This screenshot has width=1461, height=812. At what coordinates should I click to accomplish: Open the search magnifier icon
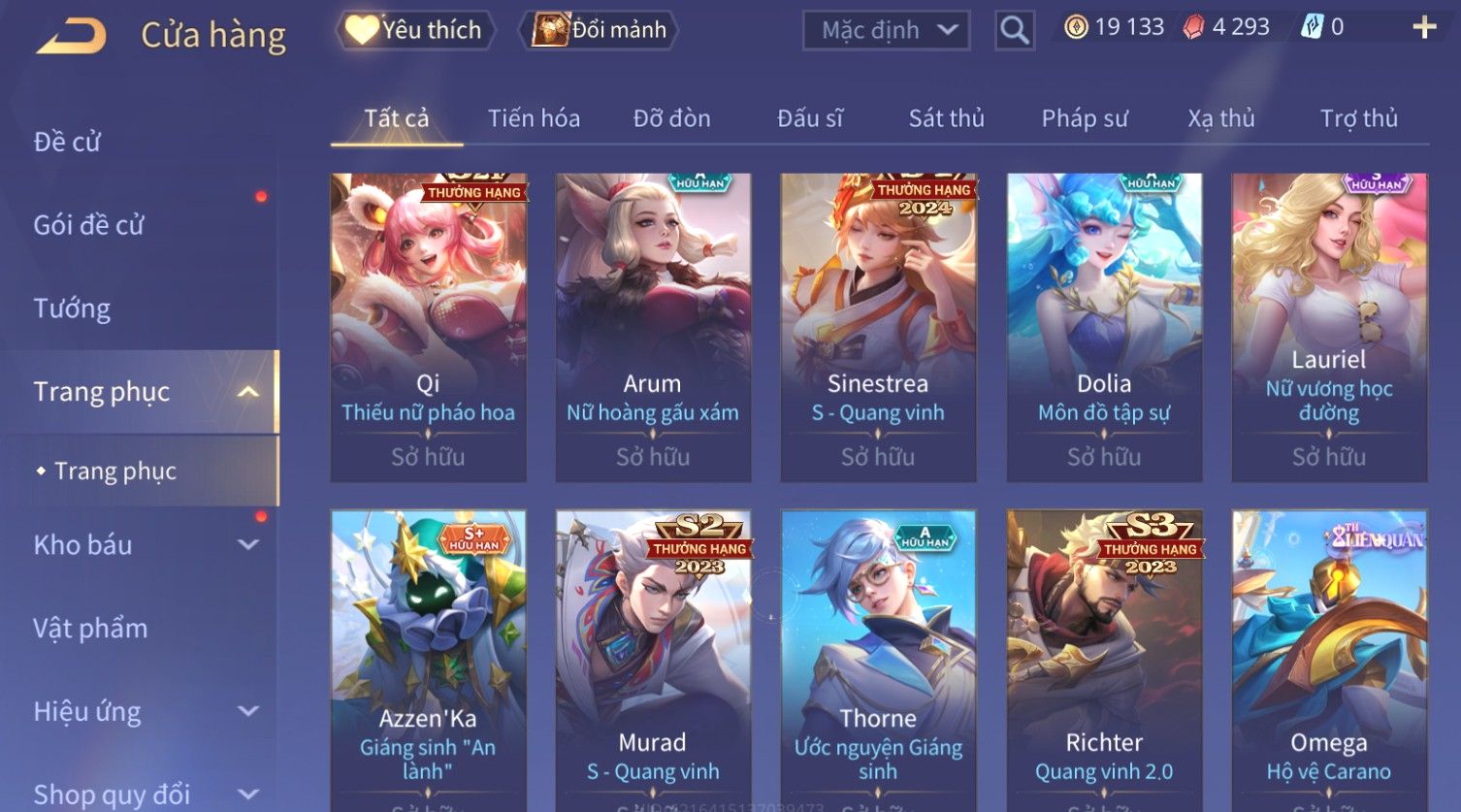[1015, 30]
